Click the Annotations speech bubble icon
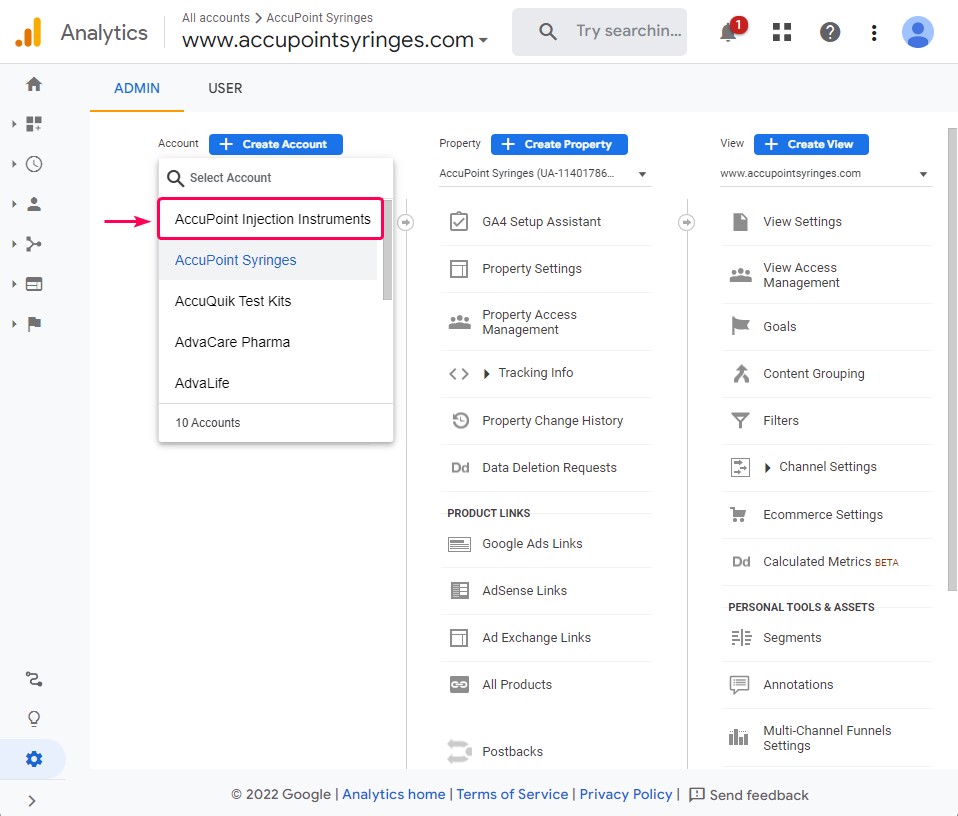Image resolution: width=958 pixels, height=816 pixels. 739,685
